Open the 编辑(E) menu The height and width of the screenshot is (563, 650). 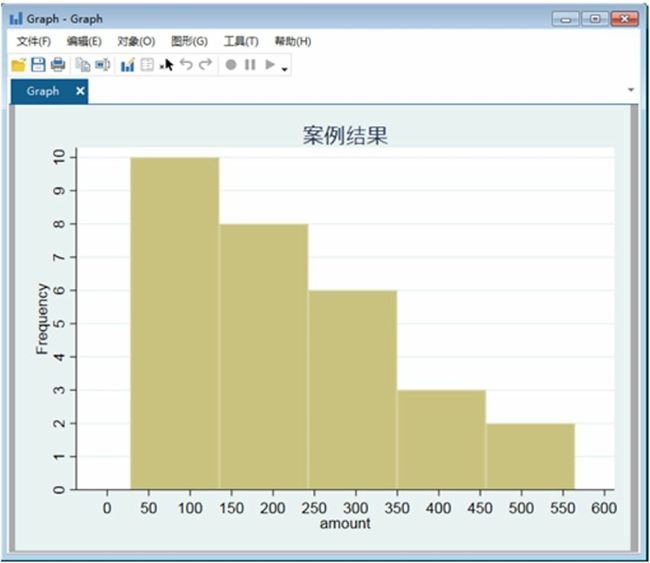(84, 41)
